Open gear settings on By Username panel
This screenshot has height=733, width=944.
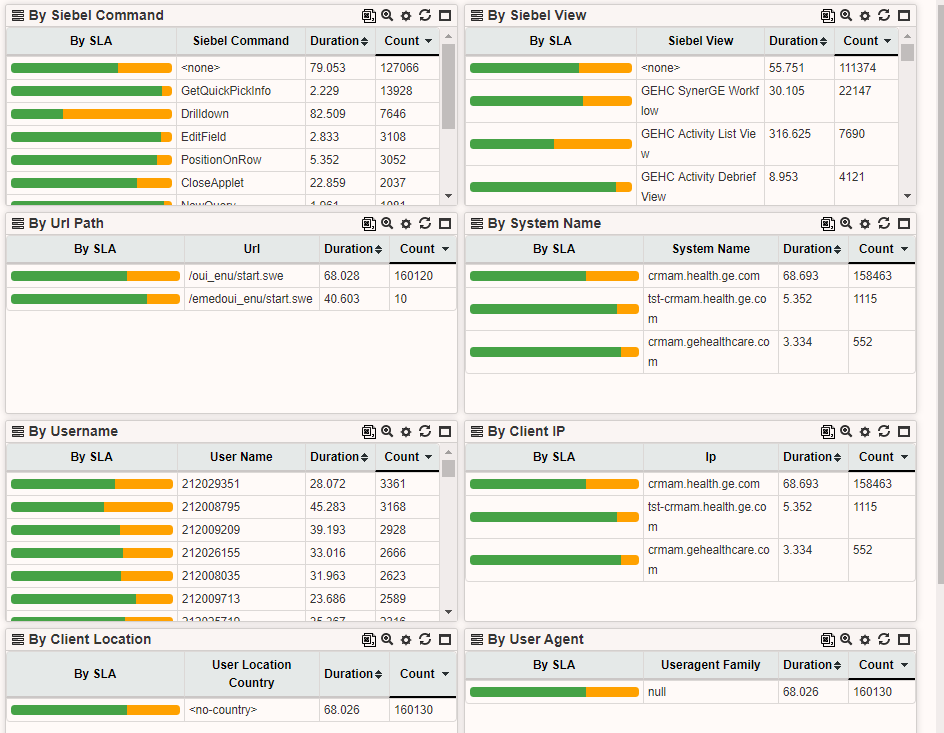point(406,432)
